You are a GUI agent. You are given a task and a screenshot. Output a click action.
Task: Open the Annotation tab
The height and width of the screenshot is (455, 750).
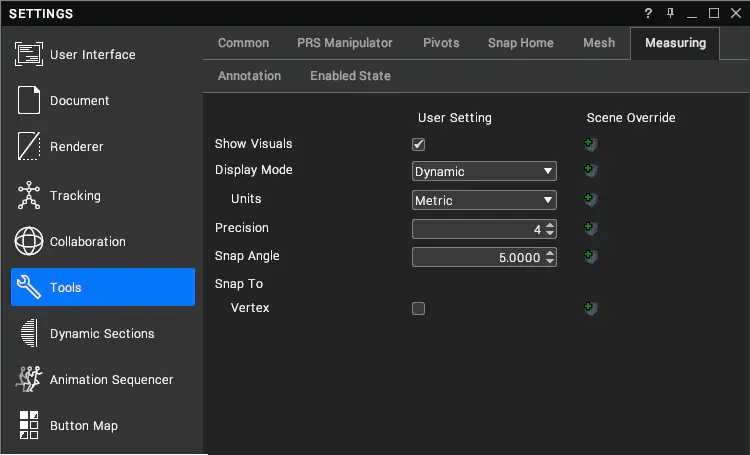click(249, 76)
